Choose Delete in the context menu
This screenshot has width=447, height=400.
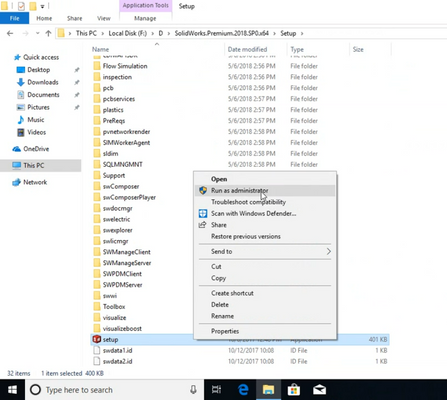265,304
